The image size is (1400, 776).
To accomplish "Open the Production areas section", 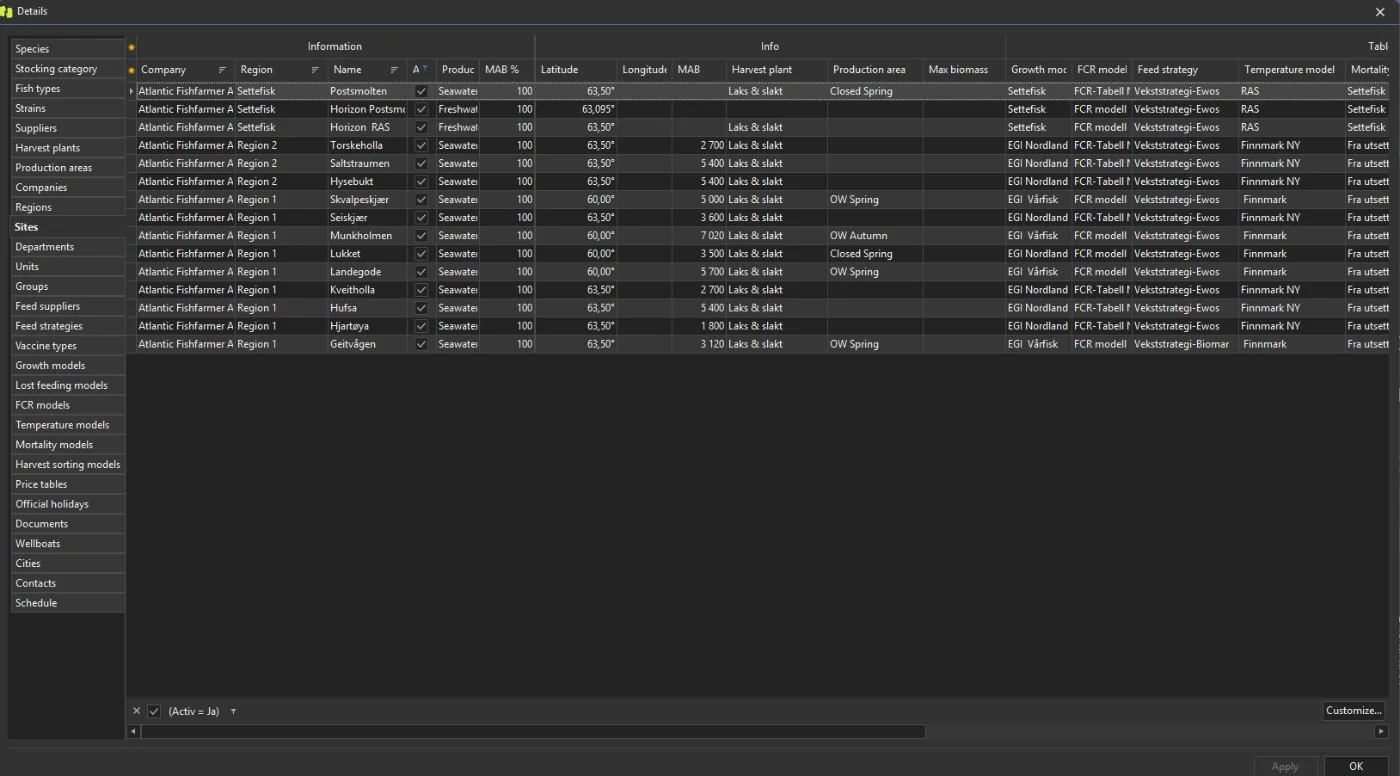I will click(67, 168).
